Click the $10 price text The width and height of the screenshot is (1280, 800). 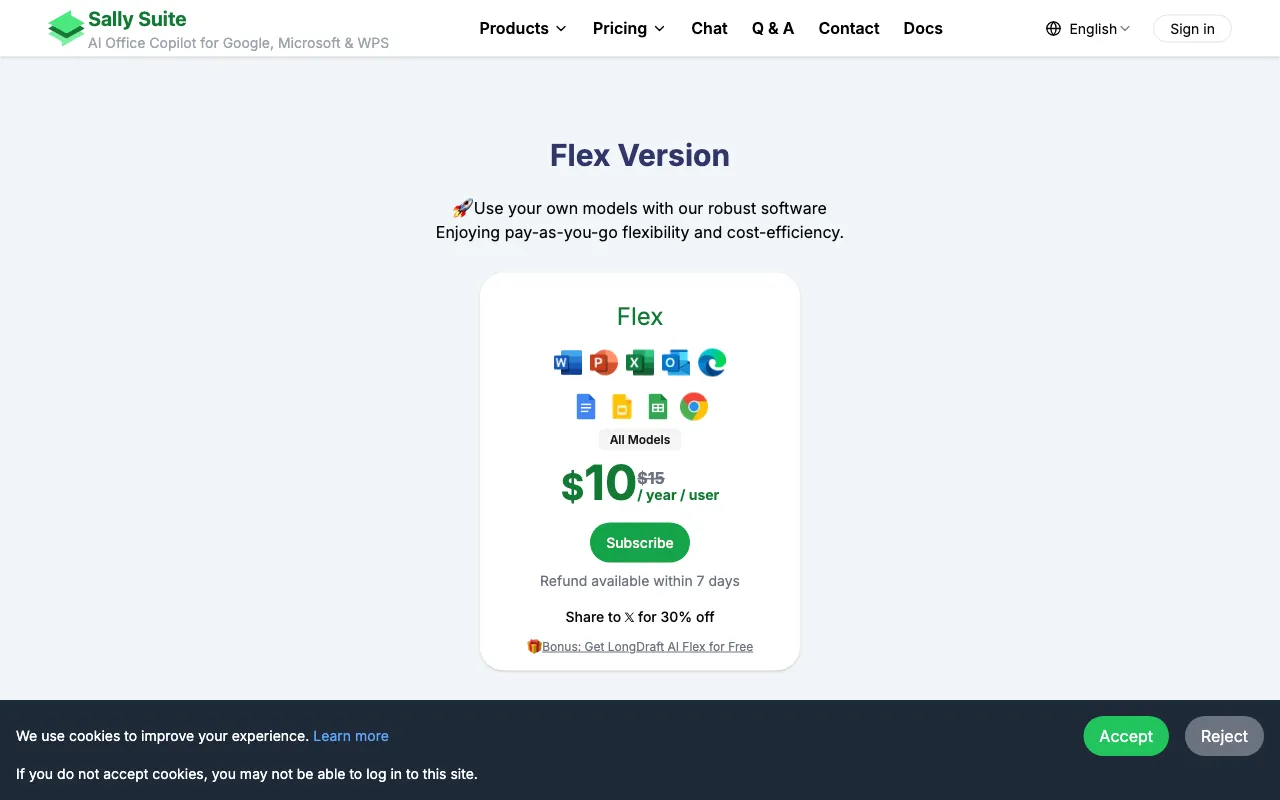point(598,484)
